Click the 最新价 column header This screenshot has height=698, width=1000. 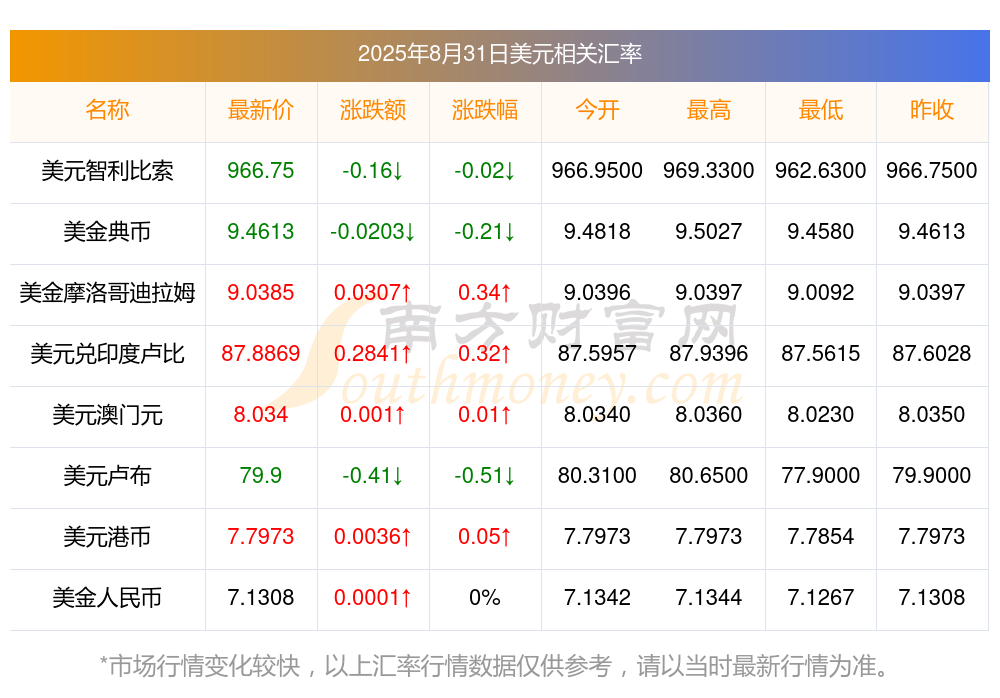click(261, 110)
